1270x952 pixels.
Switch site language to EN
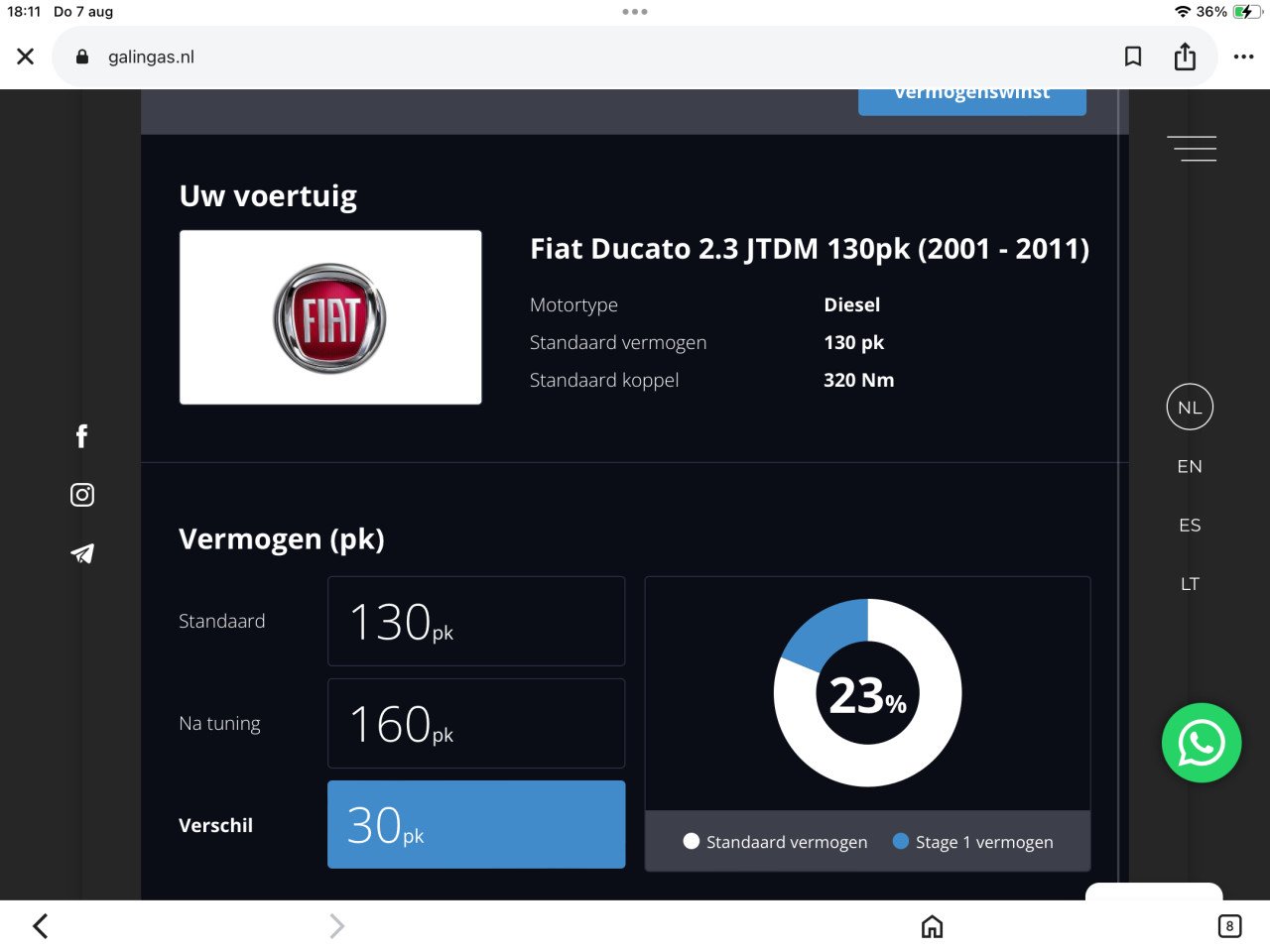tap(1190, 466)
